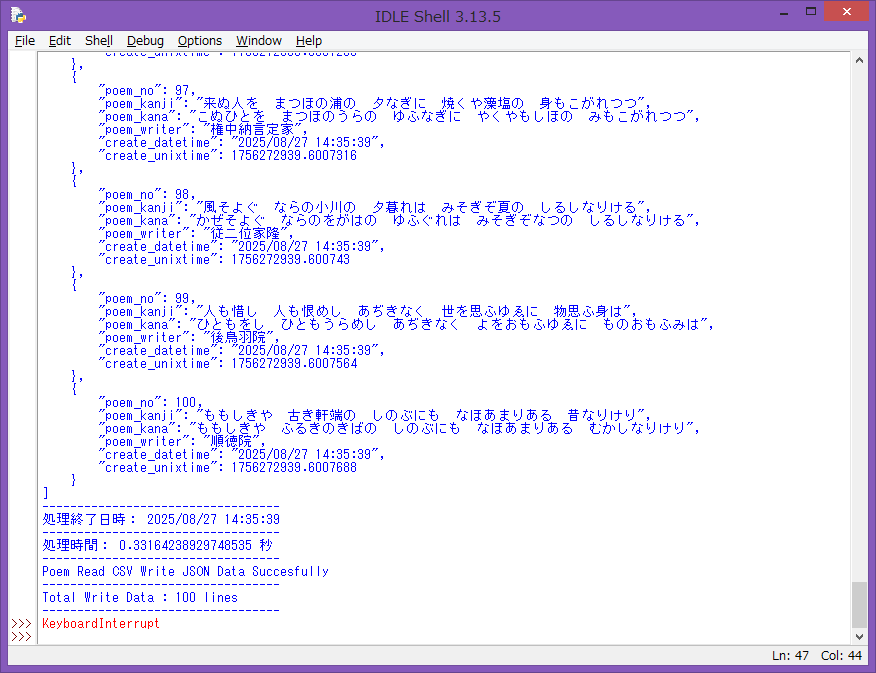Screen dimensions: 876x673
Task: Click the scrollbar up arrow
Action: (859, 59)
